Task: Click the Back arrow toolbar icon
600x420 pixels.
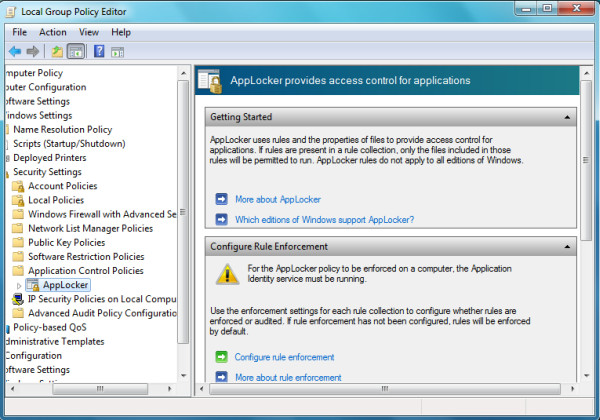Action: tap(15, 51)
